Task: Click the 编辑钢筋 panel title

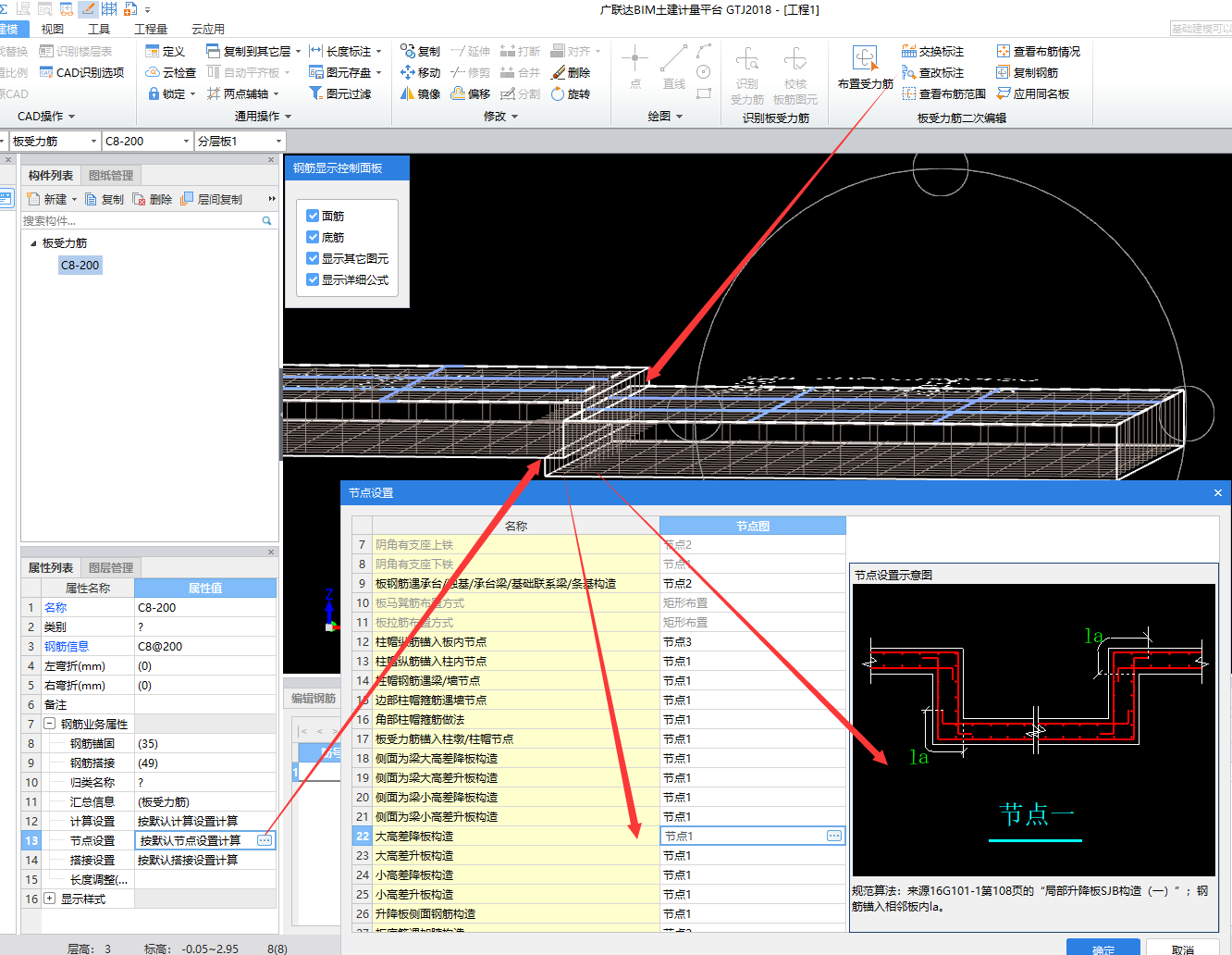Action: coord(314,699)
